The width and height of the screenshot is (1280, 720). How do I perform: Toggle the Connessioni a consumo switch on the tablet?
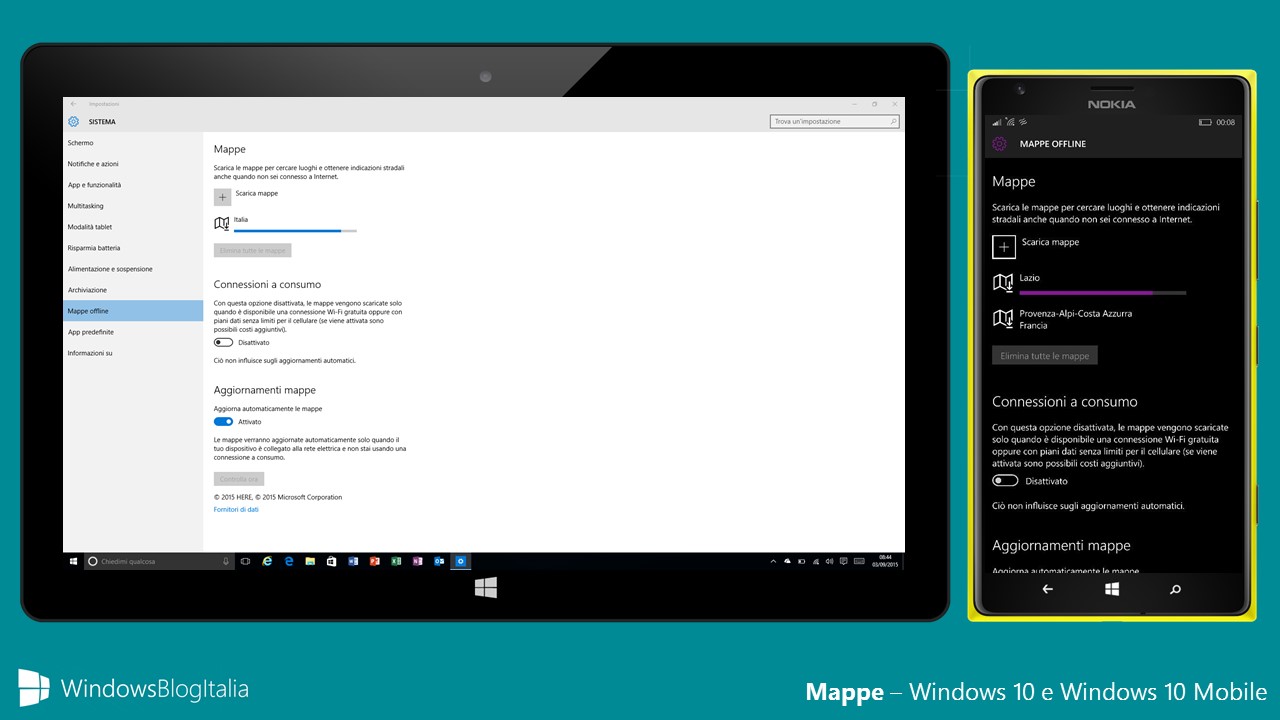click(224, 342)
